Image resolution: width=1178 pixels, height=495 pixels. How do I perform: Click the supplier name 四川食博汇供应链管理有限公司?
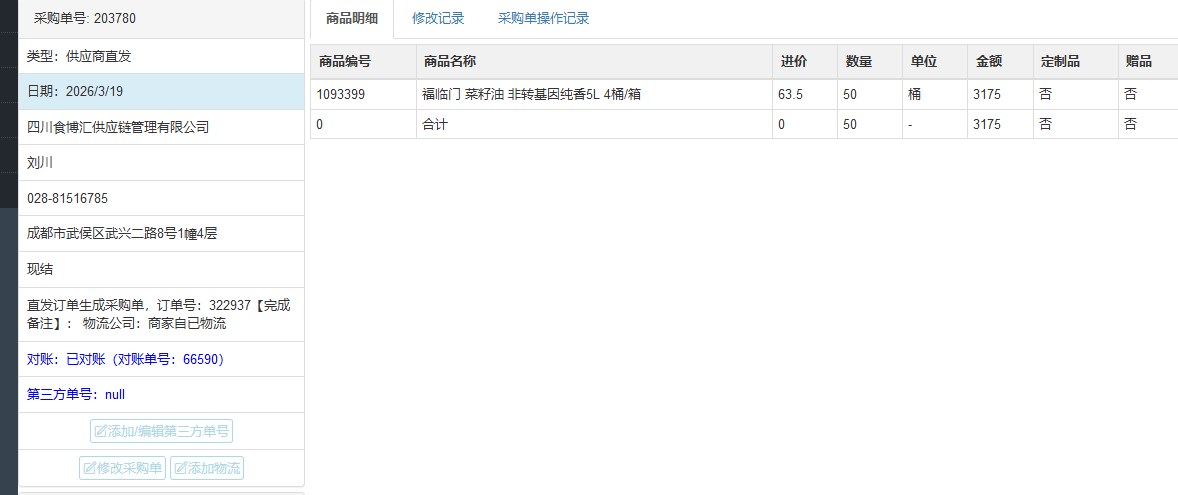point(118,127)
